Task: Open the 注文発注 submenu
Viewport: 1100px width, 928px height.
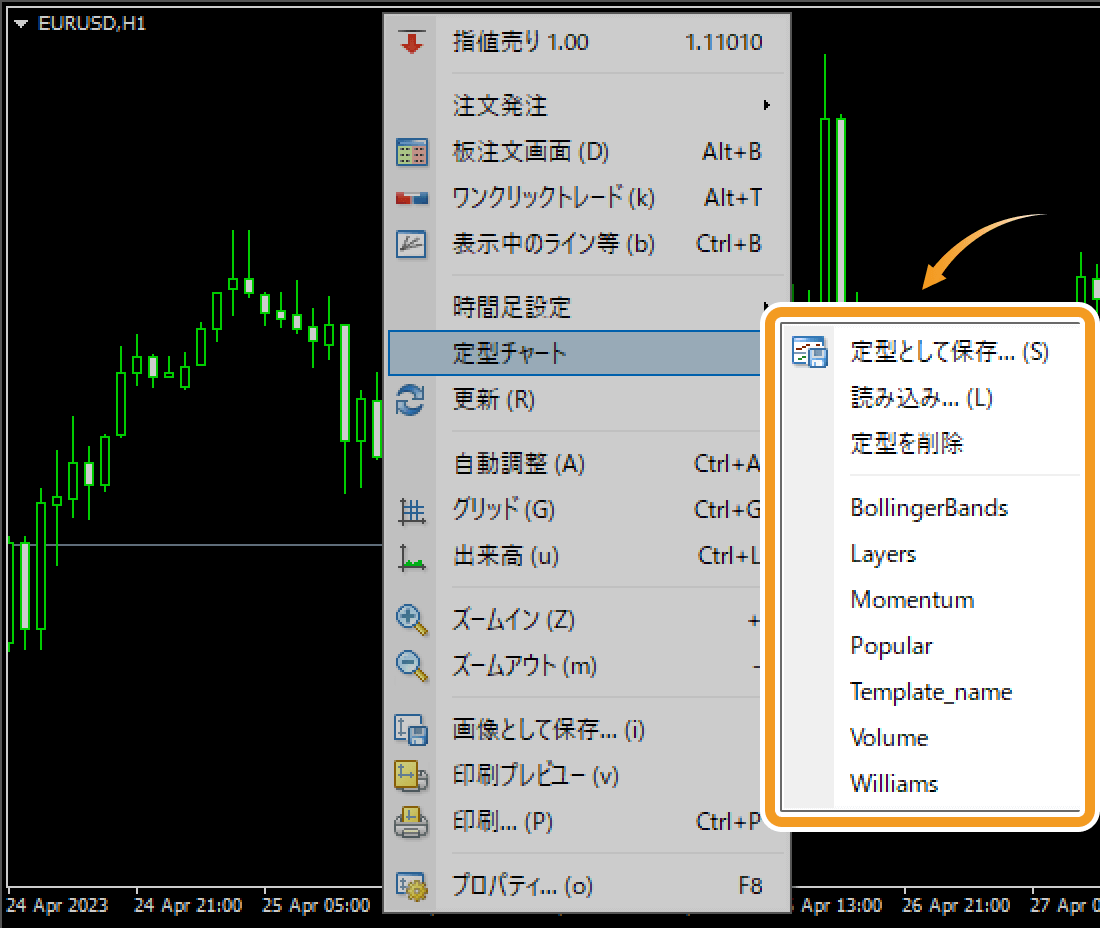Action: coord(588,105)
